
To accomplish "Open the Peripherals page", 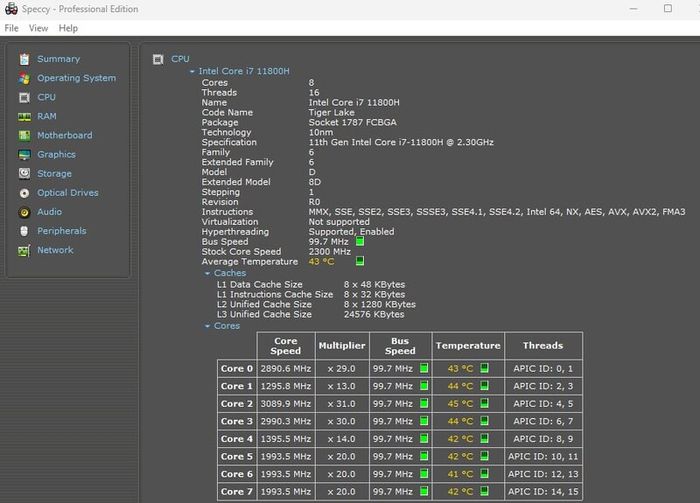I will point(62,231).
